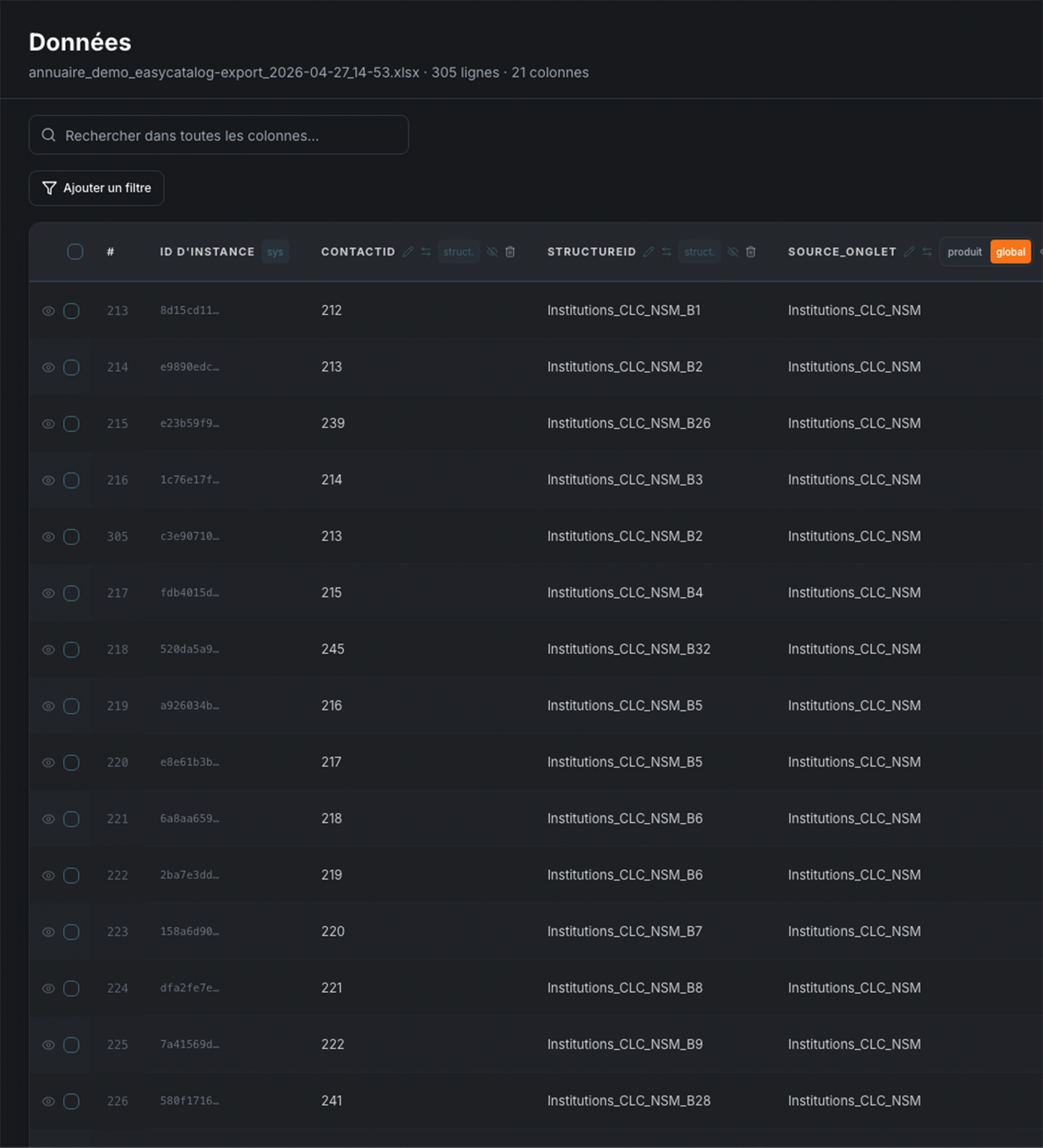Click the eye icon of row 218
1043x1148 pixels.
coord(48,649)
